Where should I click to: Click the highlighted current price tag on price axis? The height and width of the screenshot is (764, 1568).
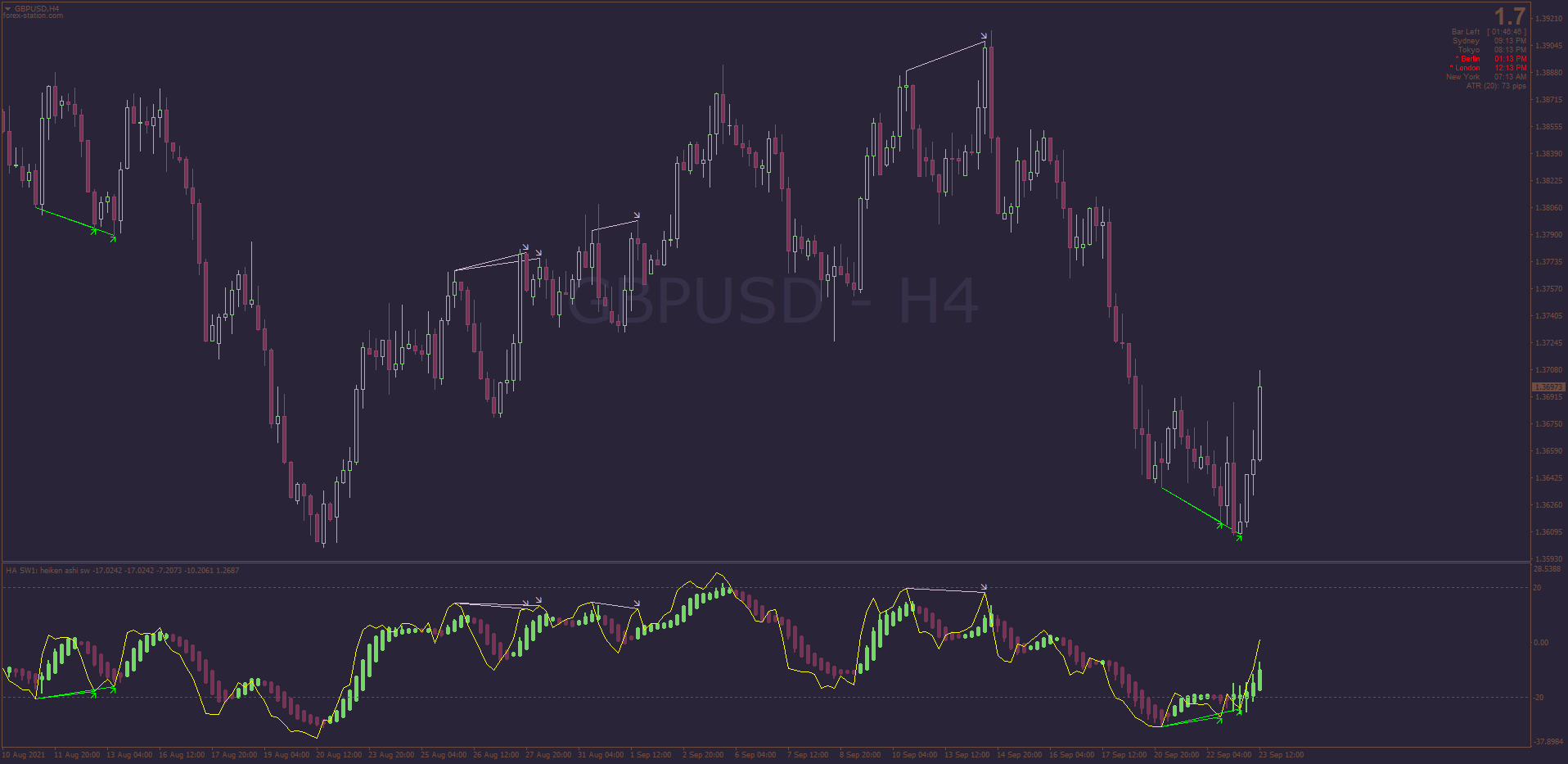coord(1548,387)
